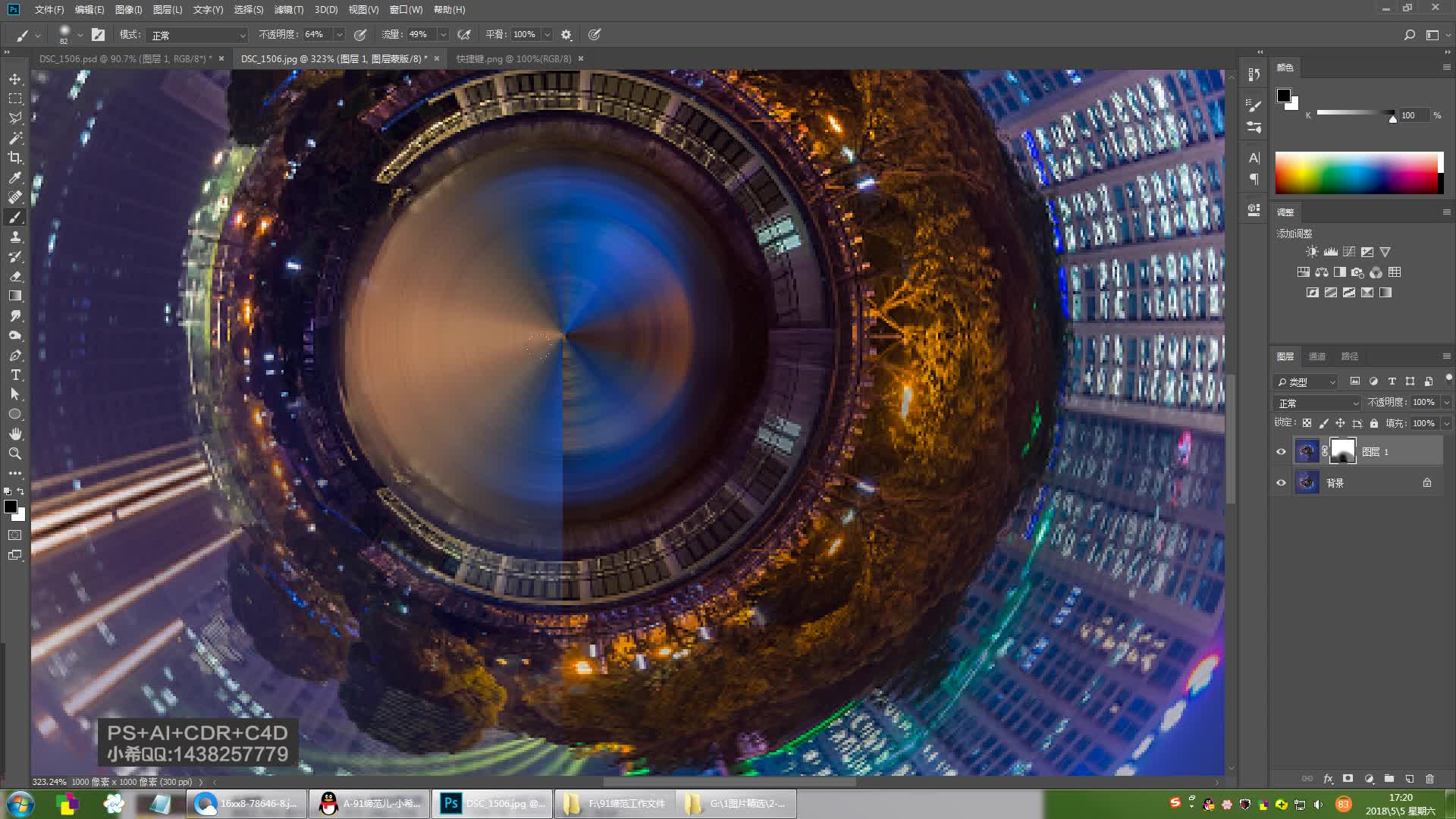Screen dimensions: 1456x819
Task: Hide 图层 1 layer visibility
Action: [1281, 452]
